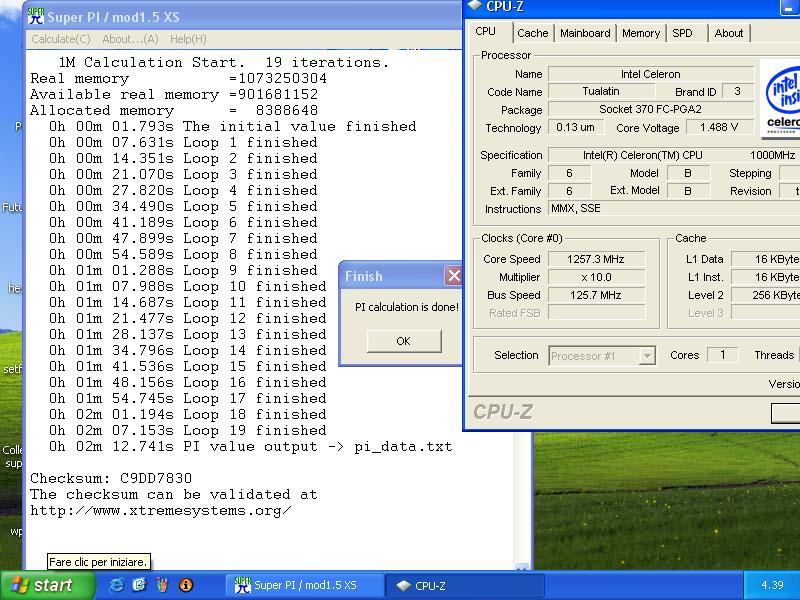
Task: Click the CPU-Z title bar diamond icon
Action: [x=474, y=6]
